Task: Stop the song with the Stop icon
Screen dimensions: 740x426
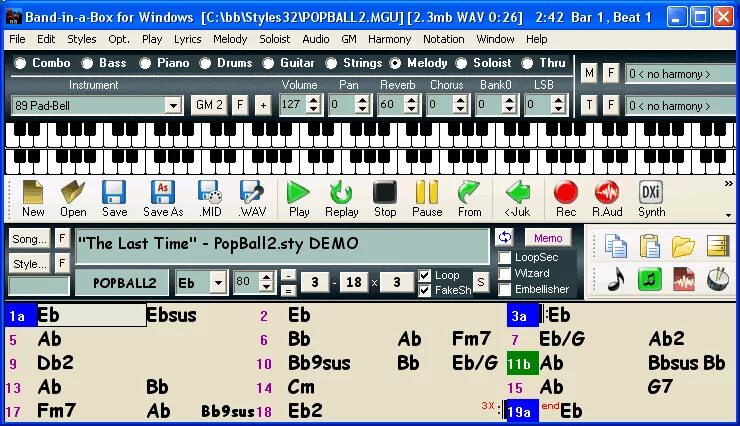Action: click(385, 193)
